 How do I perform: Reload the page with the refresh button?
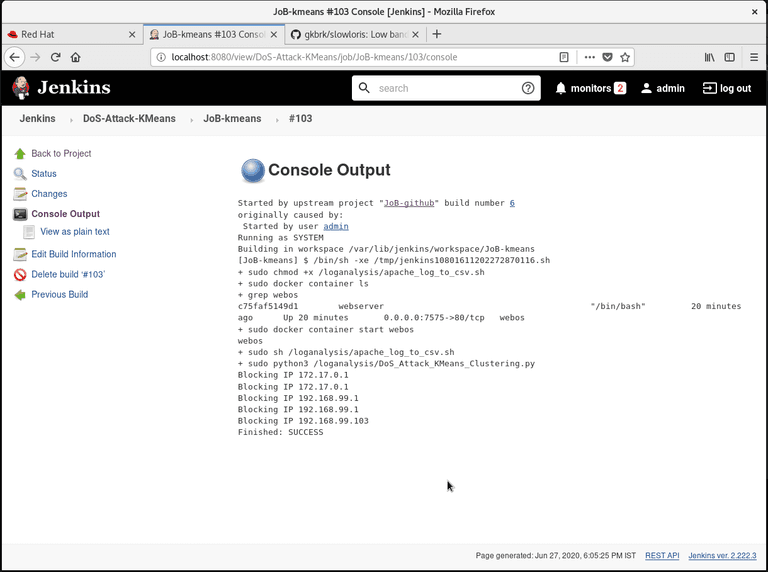coord(56,57)
